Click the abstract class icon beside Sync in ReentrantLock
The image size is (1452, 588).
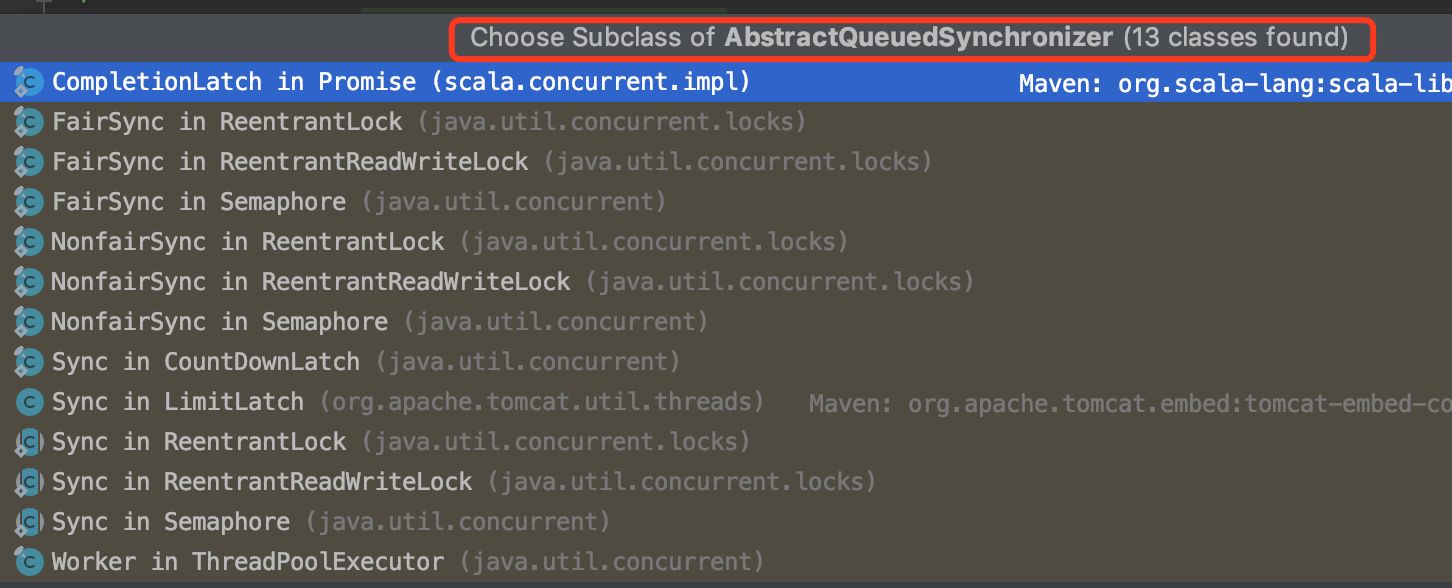click(27, 441)
